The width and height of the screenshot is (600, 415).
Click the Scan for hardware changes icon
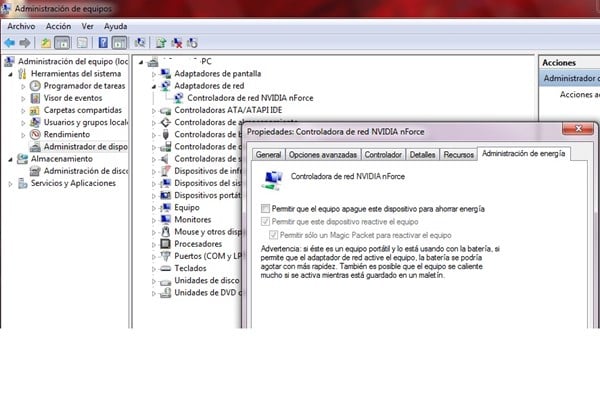pos(140,43)
